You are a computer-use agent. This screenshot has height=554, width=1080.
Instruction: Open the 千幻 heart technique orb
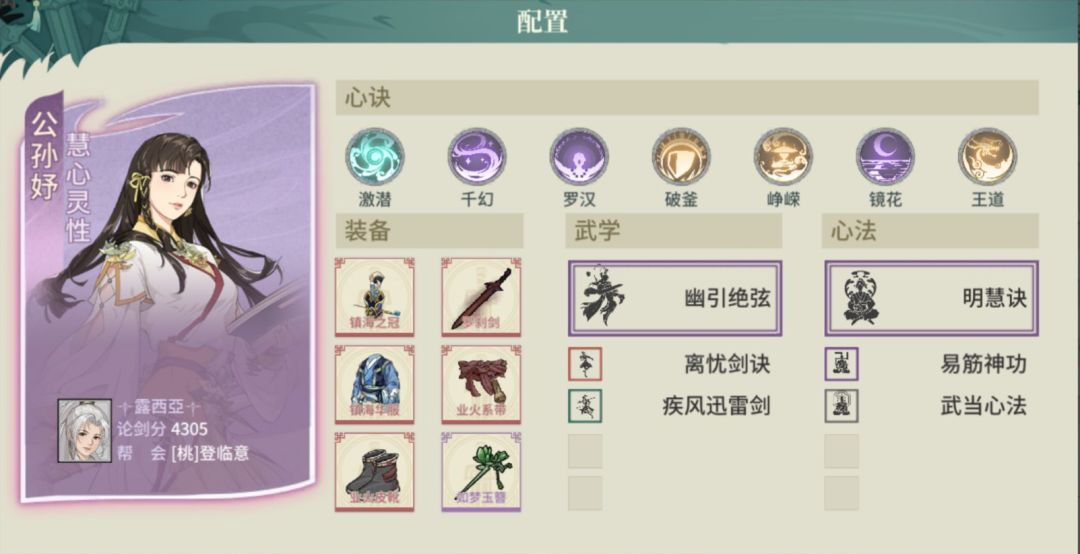(477, 156)
